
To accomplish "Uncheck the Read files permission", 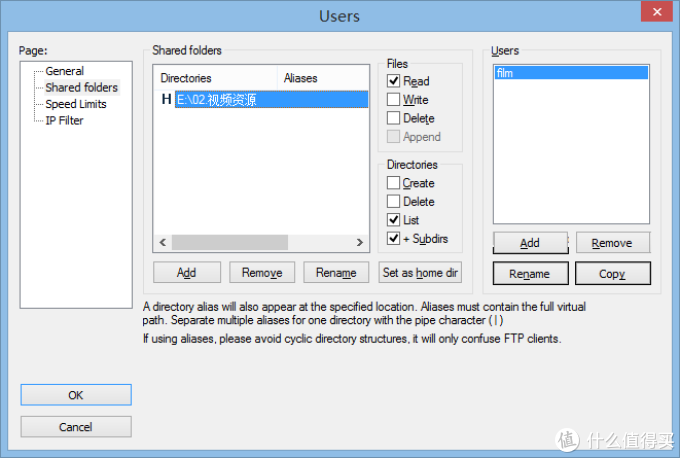I will point(394,81).
